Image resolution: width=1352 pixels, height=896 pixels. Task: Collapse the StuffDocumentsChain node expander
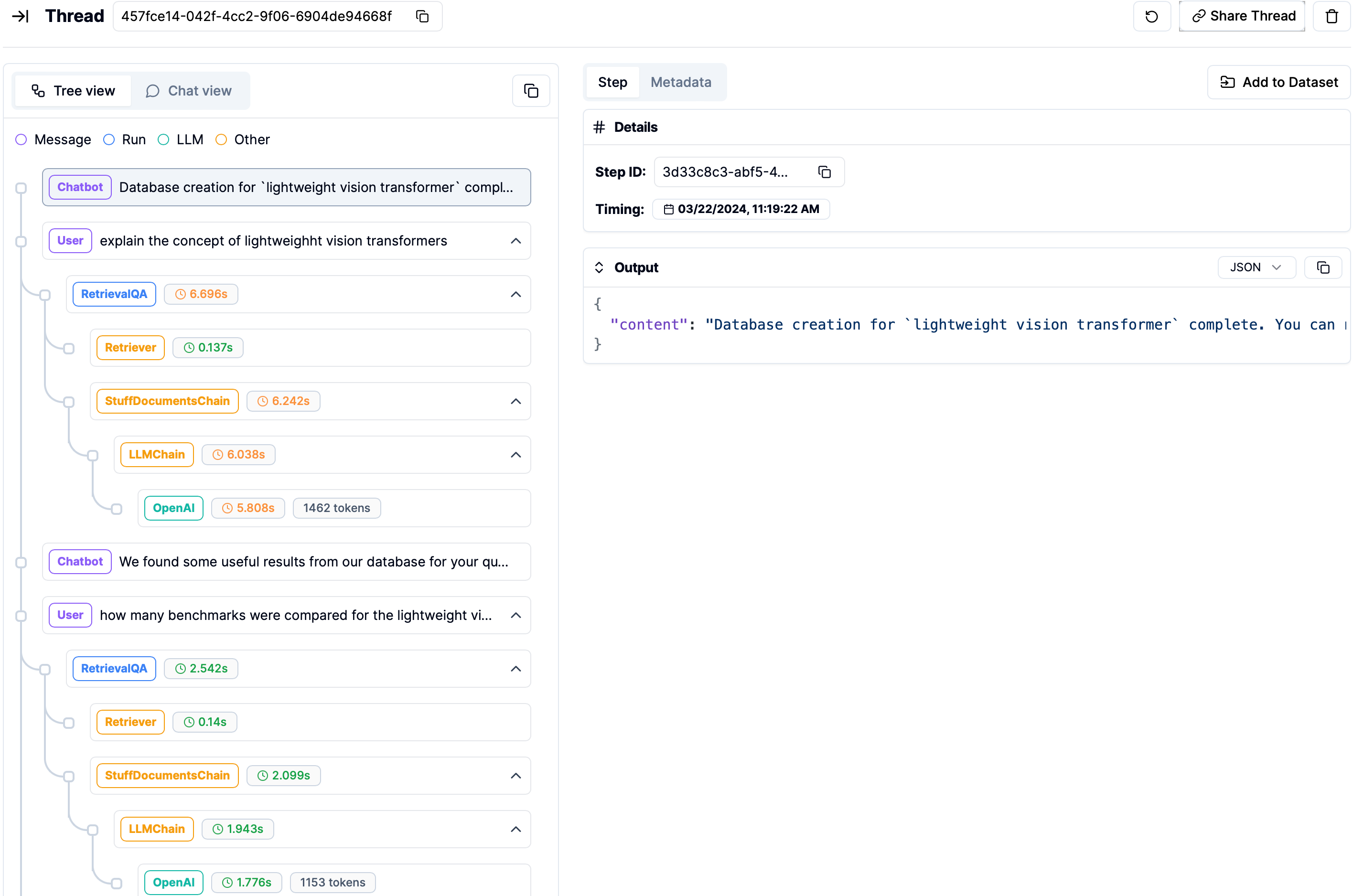point(516,400)
